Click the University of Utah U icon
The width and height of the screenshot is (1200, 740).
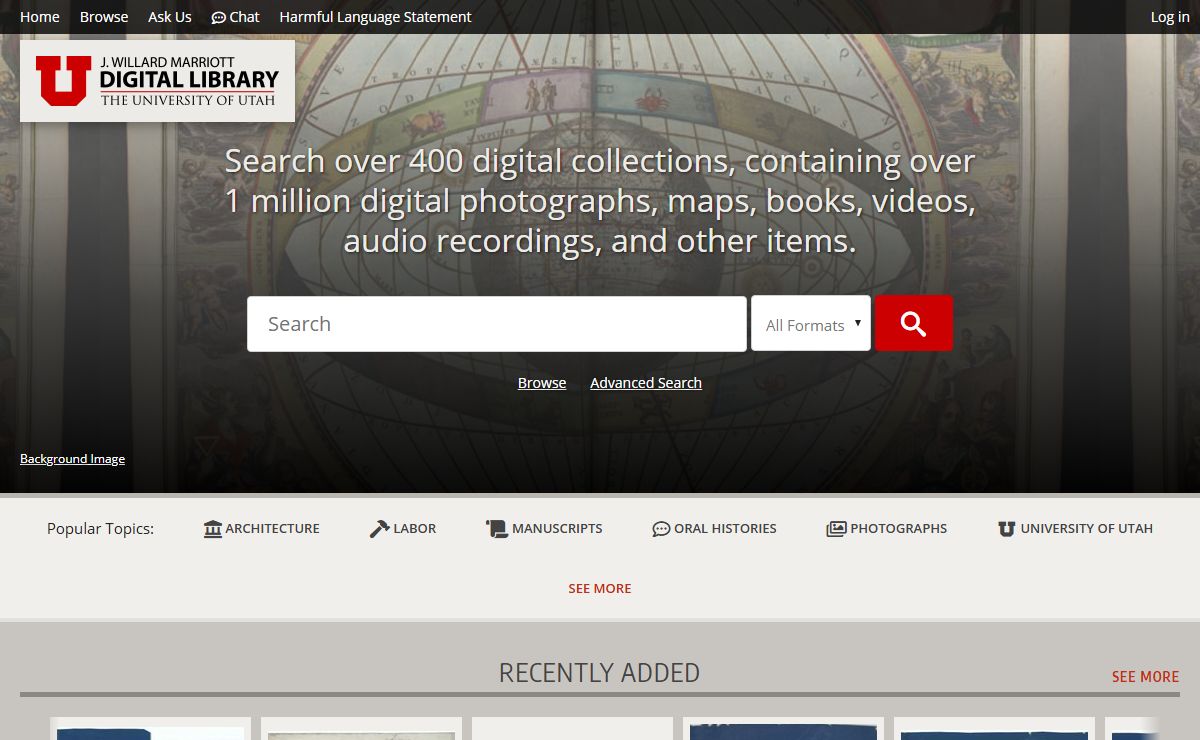click(1006, 529)
